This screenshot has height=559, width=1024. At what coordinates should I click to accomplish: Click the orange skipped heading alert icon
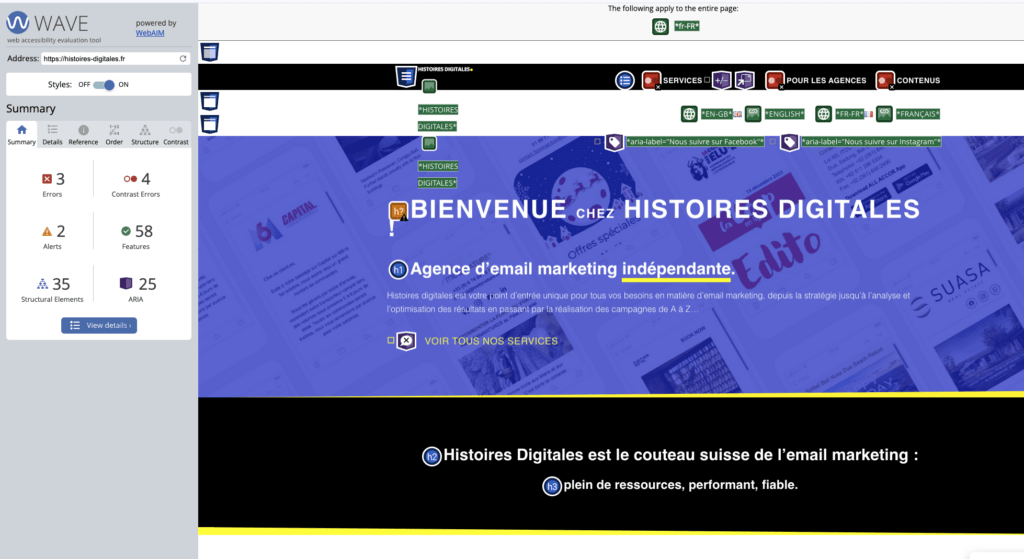tap(398, 211)
